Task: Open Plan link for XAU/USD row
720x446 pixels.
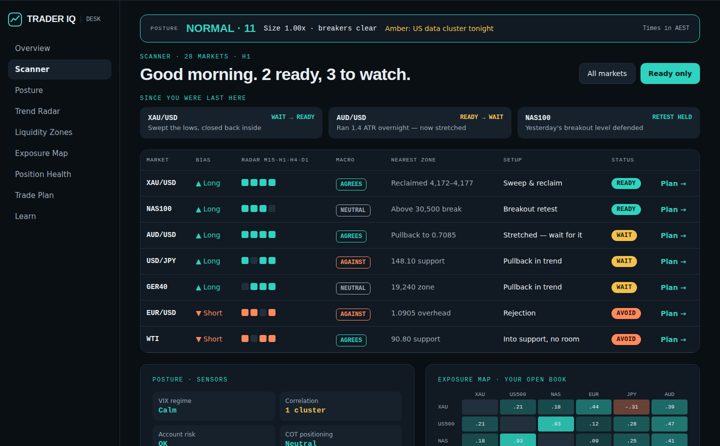Action: tap(673, 183)
